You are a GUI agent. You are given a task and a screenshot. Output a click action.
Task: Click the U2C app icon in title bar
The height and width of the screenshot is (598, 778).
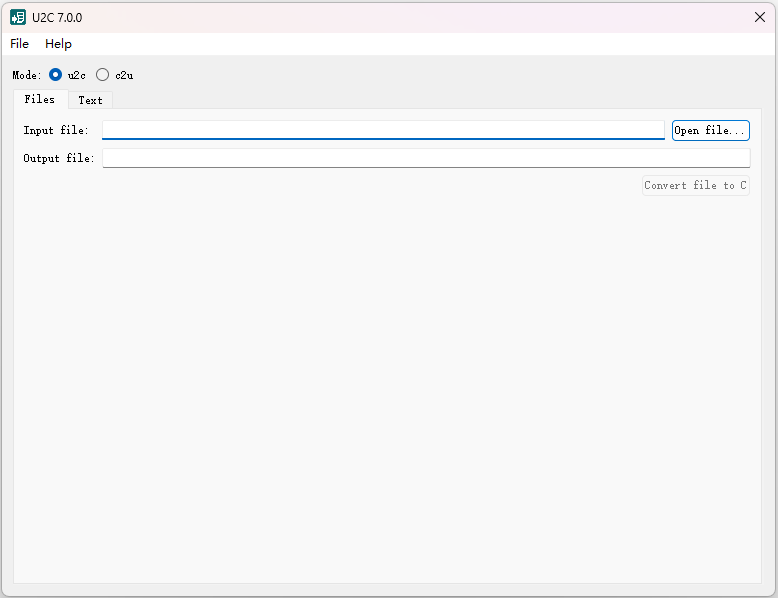coord(18,17)
